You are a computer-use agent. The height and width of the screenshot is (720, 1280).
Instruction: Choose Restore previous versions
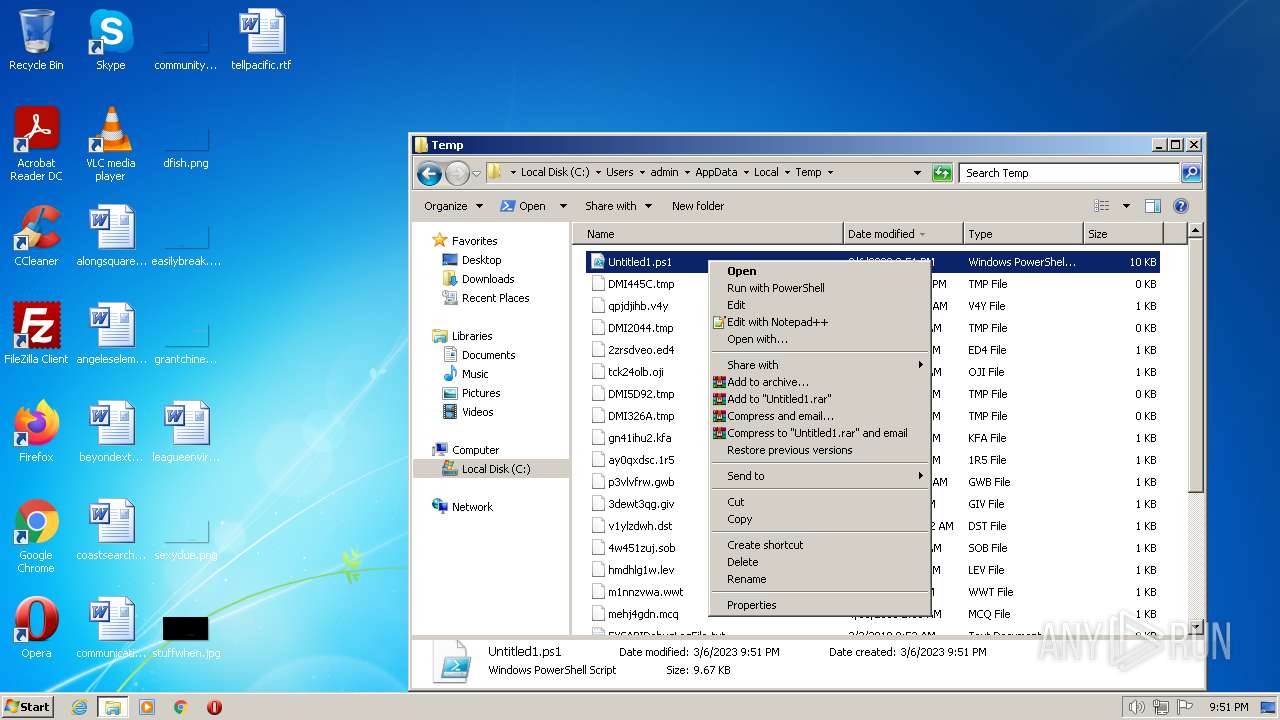tap(820, 450)
